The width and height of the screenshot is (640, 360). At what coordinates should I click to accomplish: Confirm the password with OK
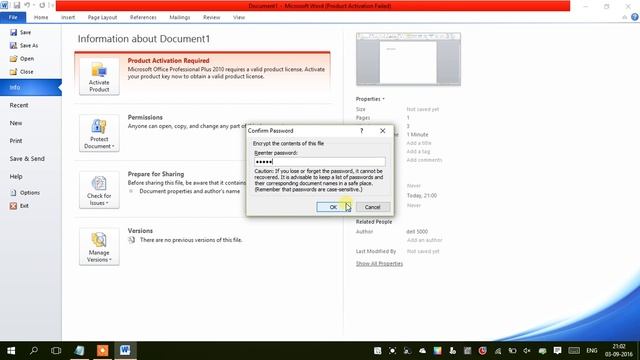pyautogui.click(x=333, y=207)
